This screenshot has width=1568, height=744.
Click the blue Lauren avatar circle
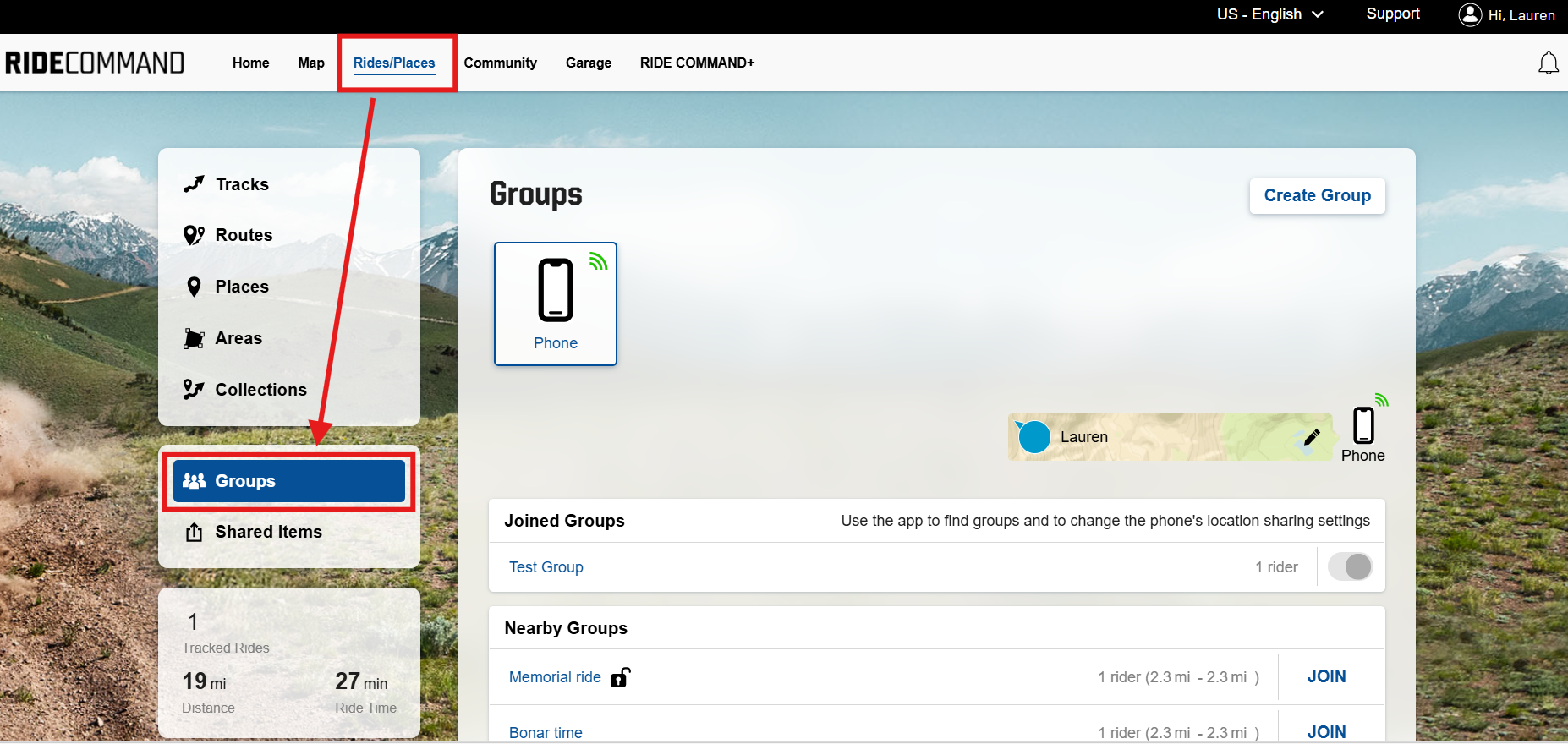pos(1033,437)
